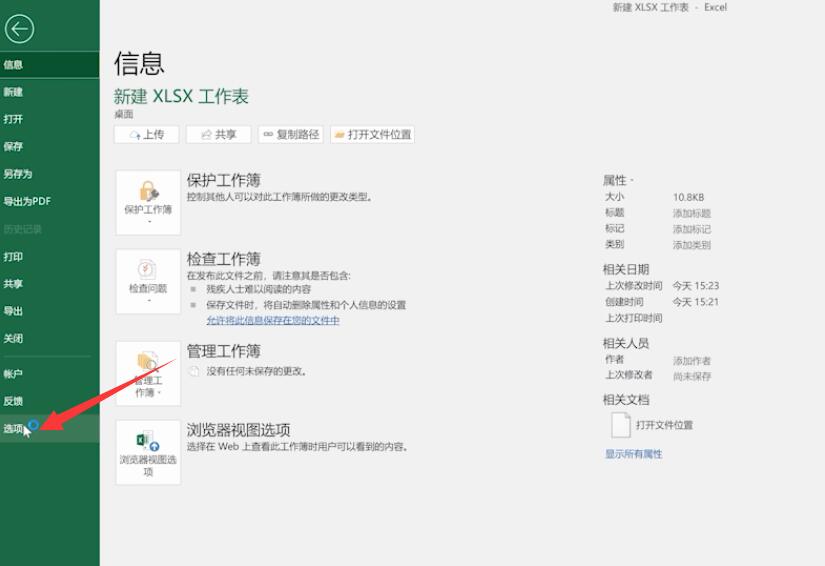Image resolution: width=825 pixels, height=566 pixels.
Task: Open the 管理工作簿 icon button
Action: [x=148, y=373]
